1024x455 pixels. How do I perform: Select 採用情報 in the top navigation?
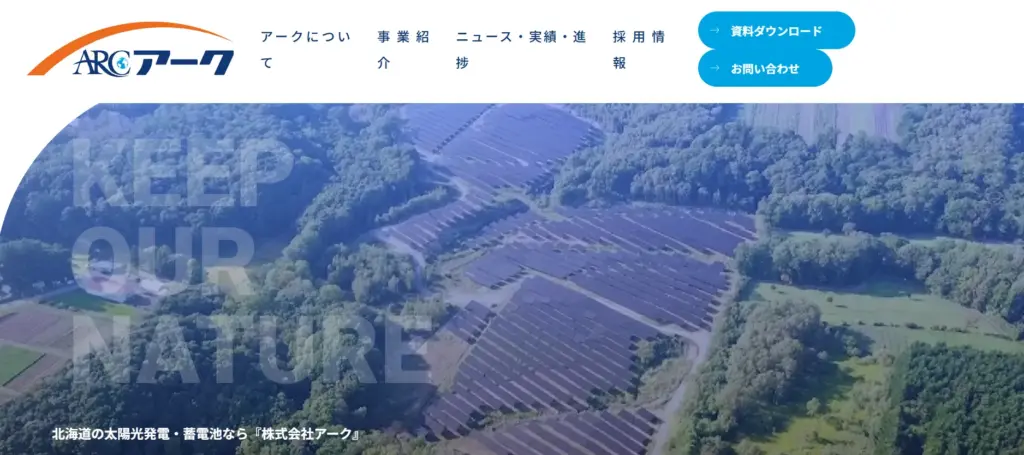639,50
